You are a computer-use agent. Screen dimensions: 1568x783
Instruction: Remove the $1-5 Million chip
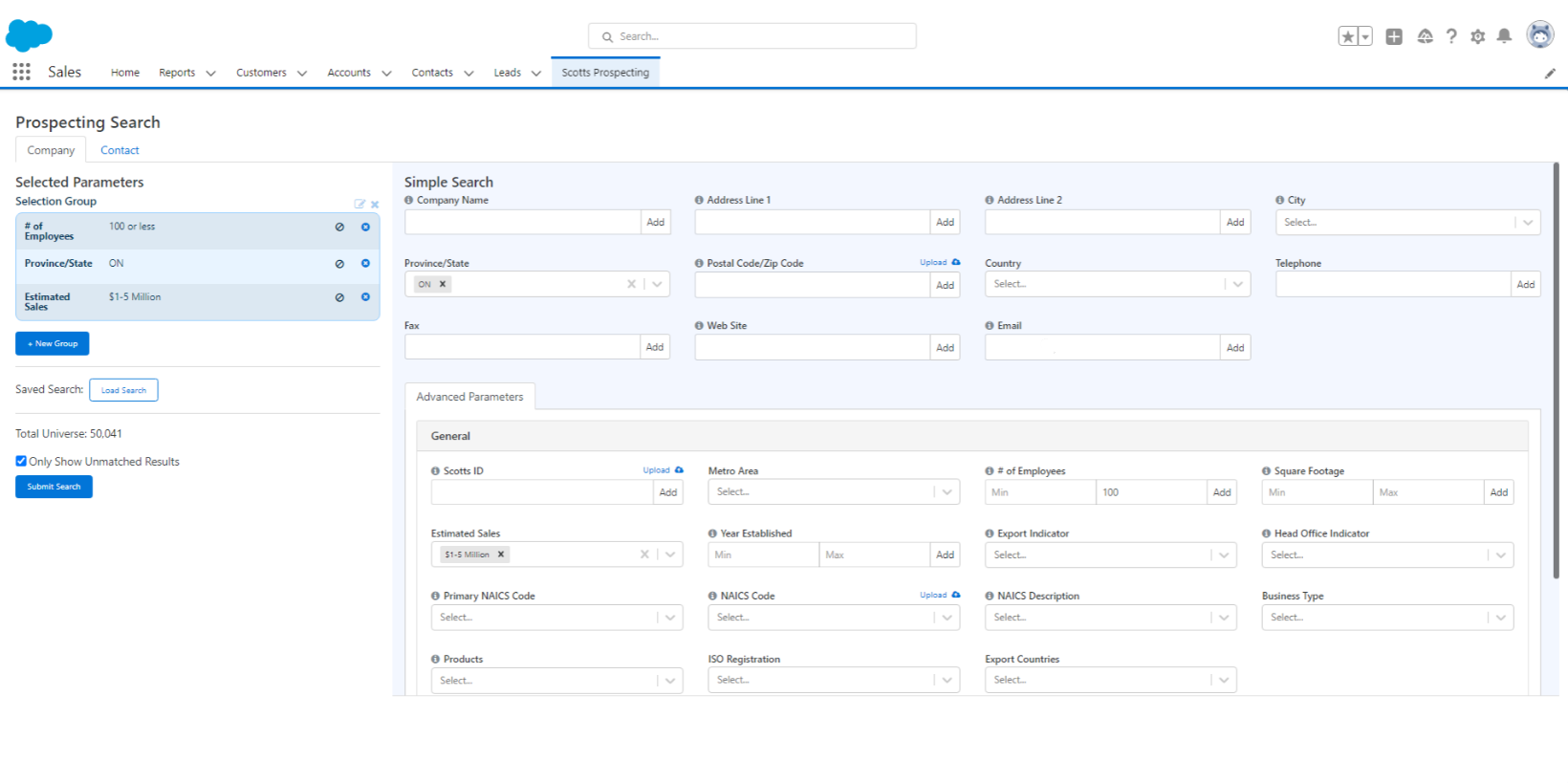tap(500, 555)
